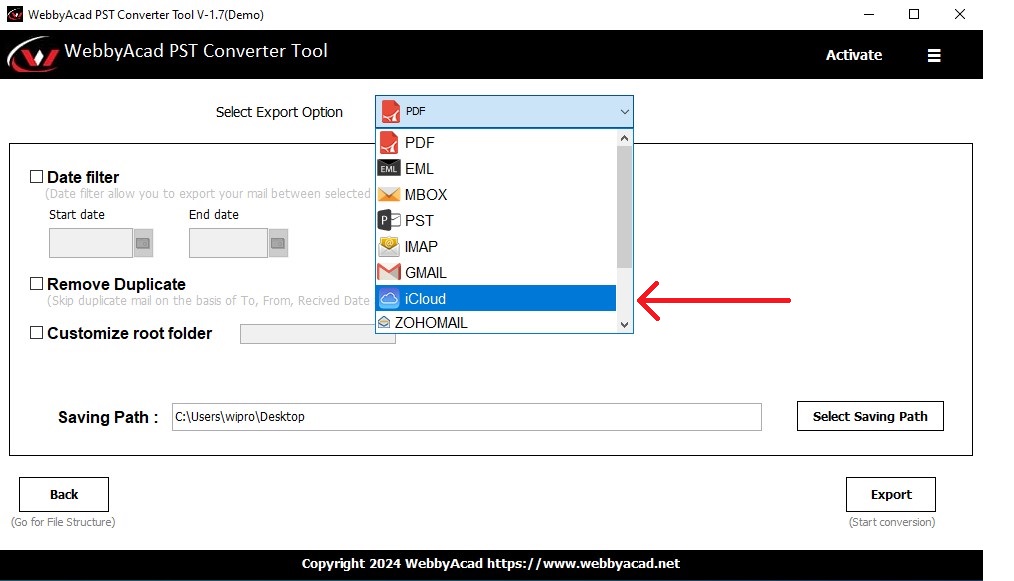Click the app icon in title bar
Image resolution: width=1014 pixels, height=581 pixels.
click(x=14, y=14)
